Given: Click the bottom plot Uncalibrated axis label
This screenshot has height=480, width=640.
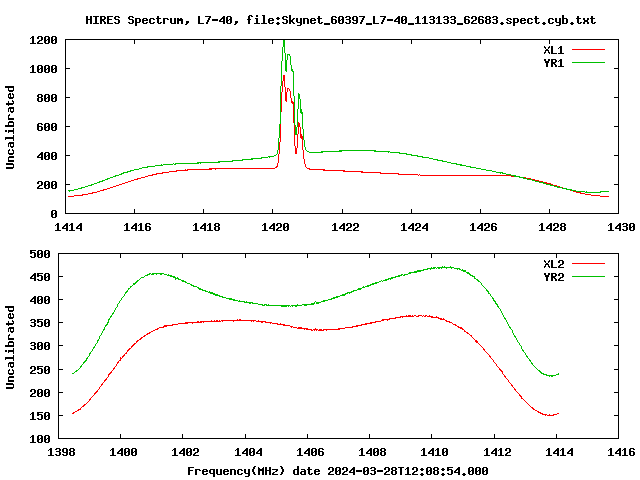Looking at the screenshot, I should [10, 347].
